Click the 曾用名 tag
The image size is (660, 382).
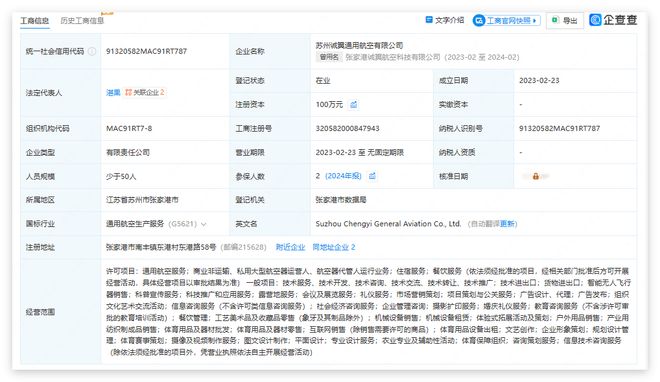[329, 57]
